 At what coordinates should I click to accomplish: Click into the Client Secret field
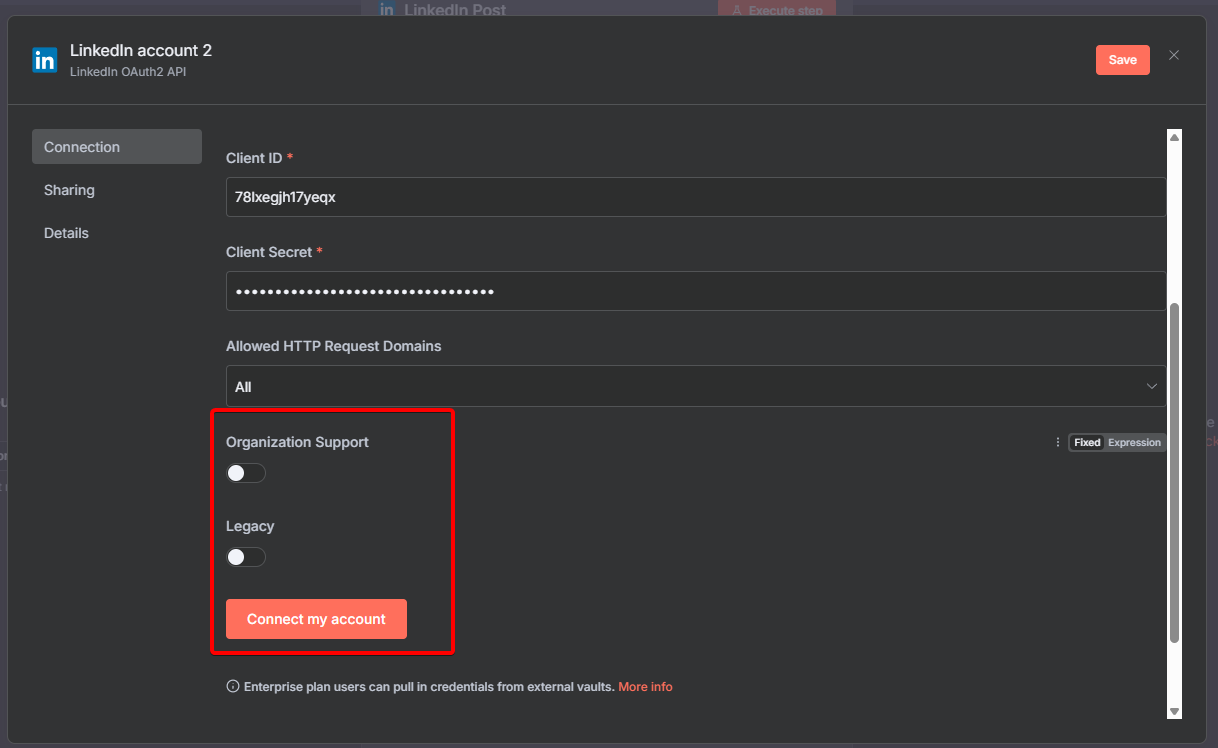click(695, 291)
